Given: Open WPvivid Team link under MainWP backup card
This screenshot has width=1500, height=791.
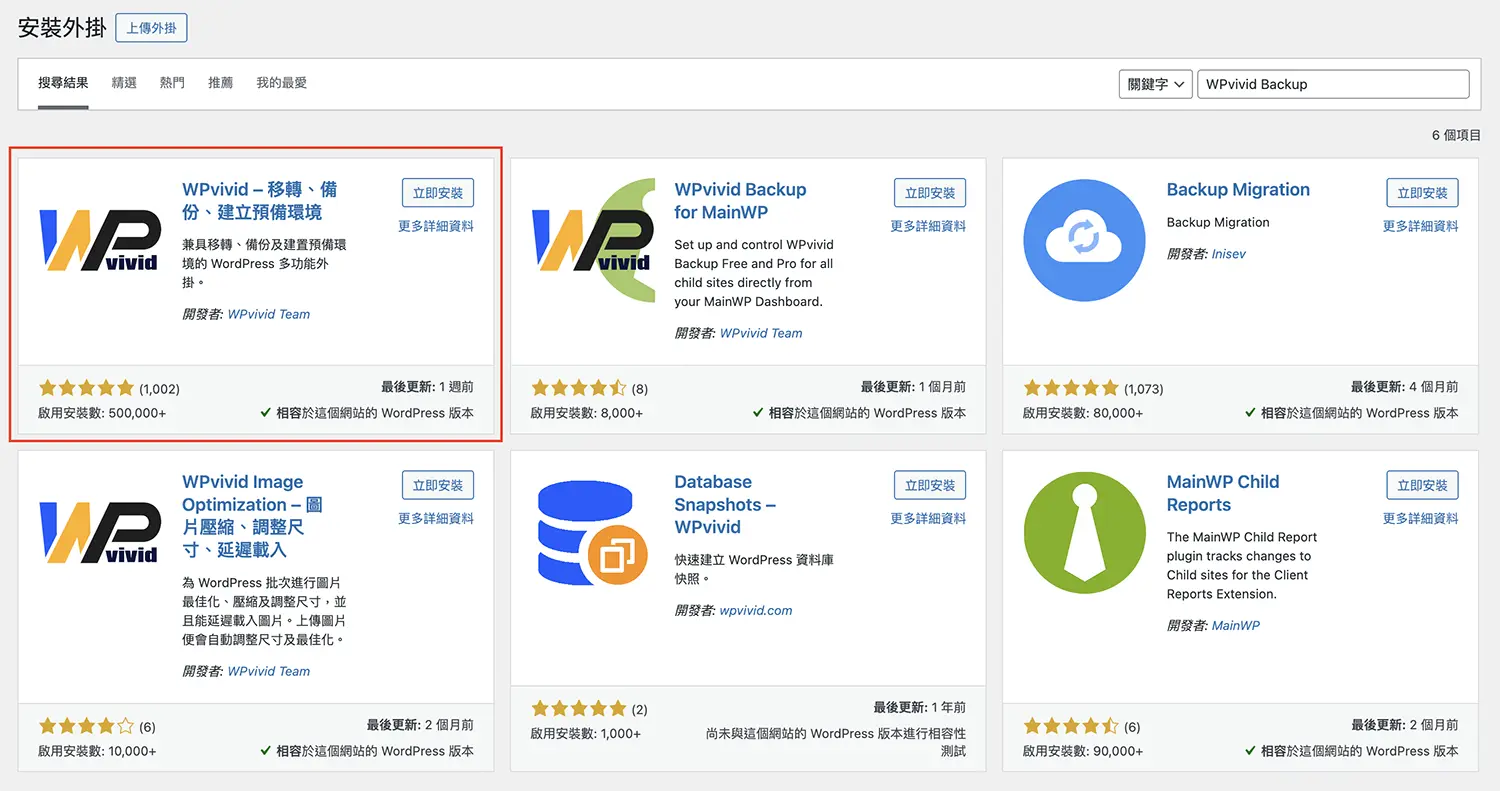Looking at the screenshot, I should pyautogui.click(x=761, y=333).
